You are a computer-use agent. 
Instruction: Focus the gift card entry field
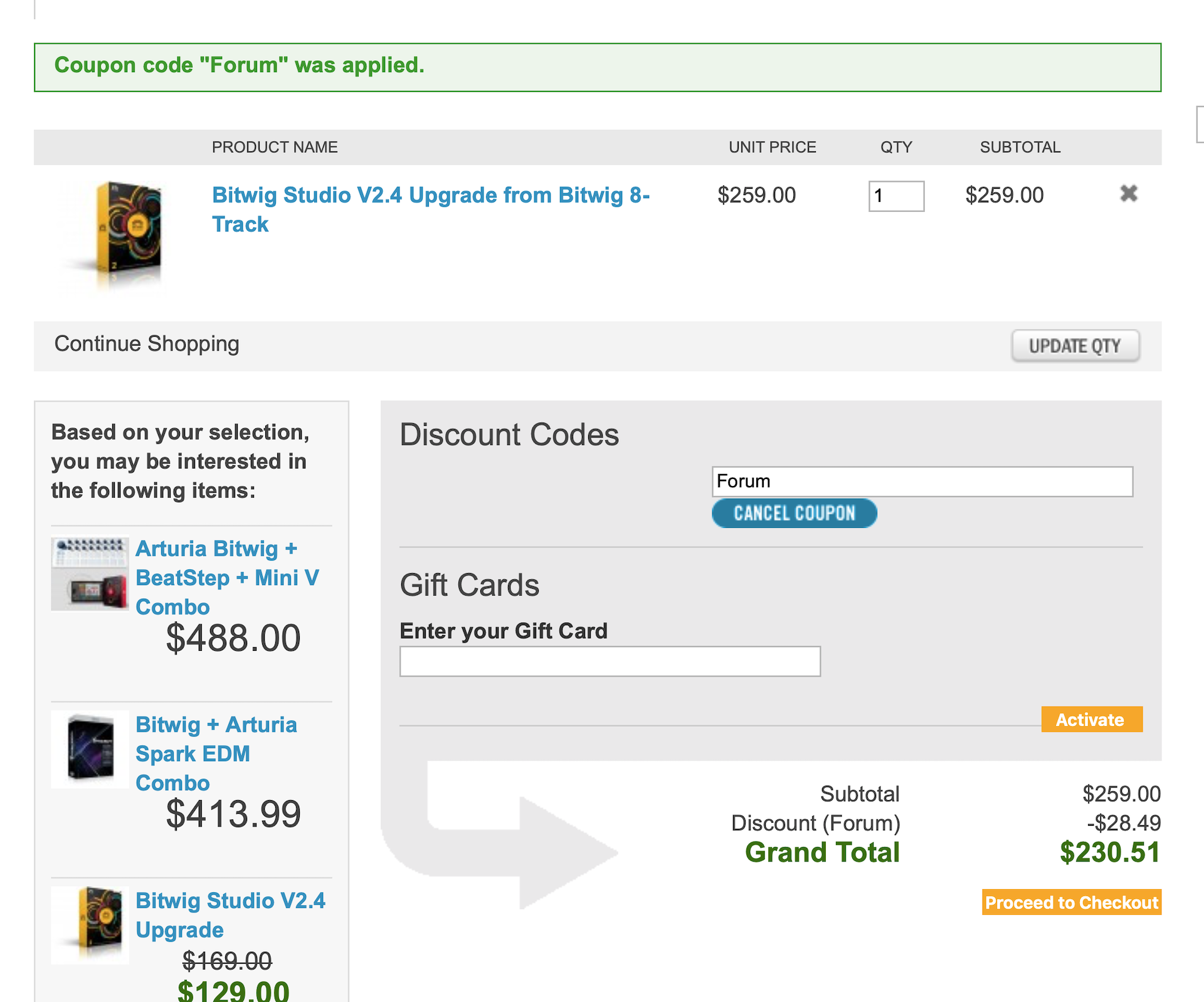pos(610,662)
